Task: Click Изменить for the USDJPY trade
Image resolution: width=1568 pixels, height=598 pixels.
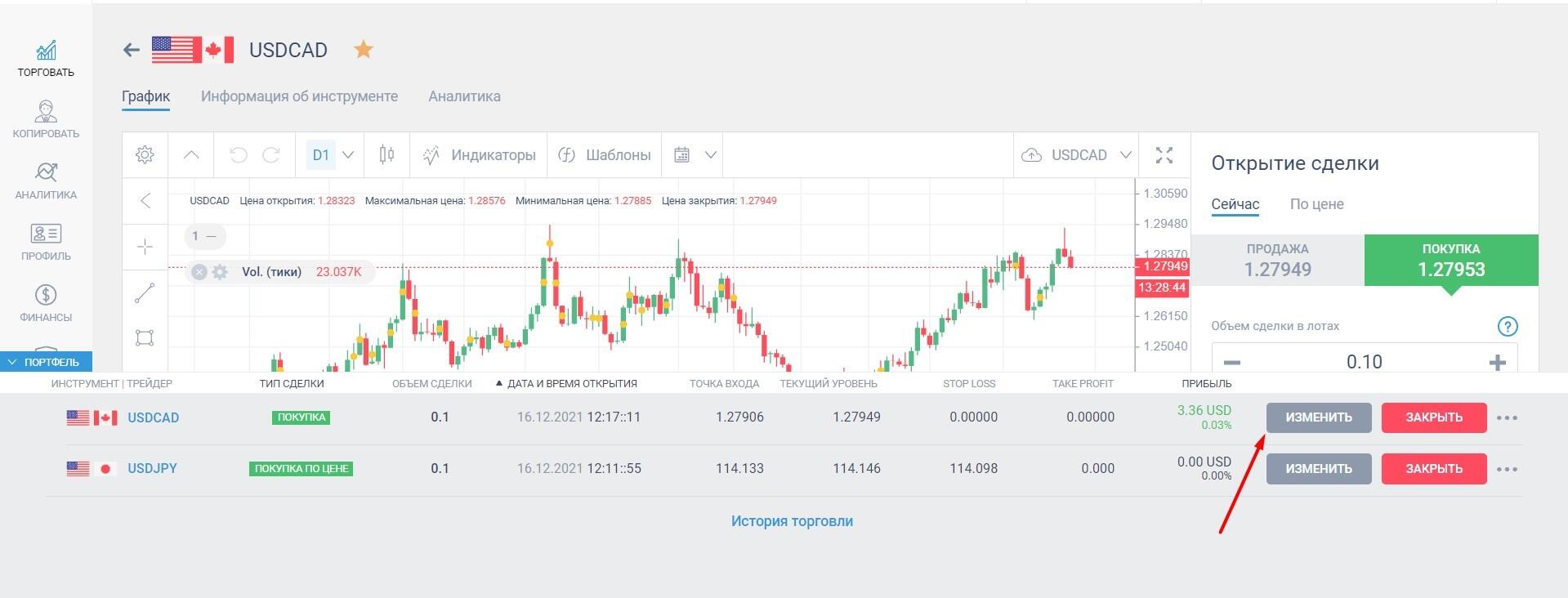Action: [x=1319, y=469]
